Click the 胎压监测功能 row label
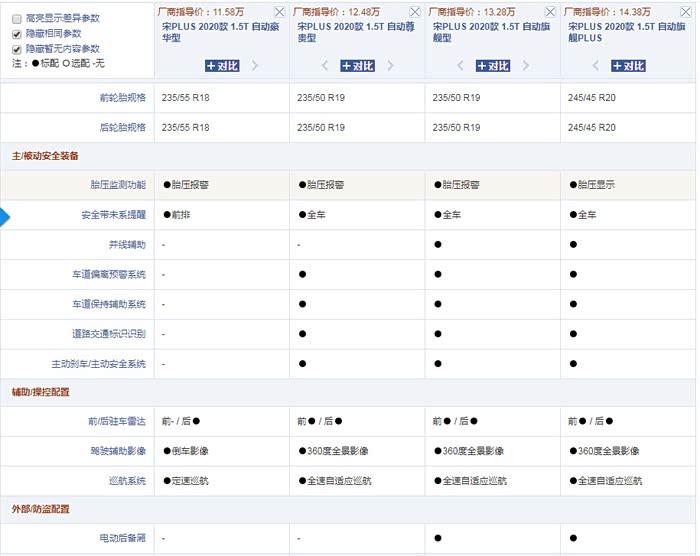 click(x=118, y=185)
